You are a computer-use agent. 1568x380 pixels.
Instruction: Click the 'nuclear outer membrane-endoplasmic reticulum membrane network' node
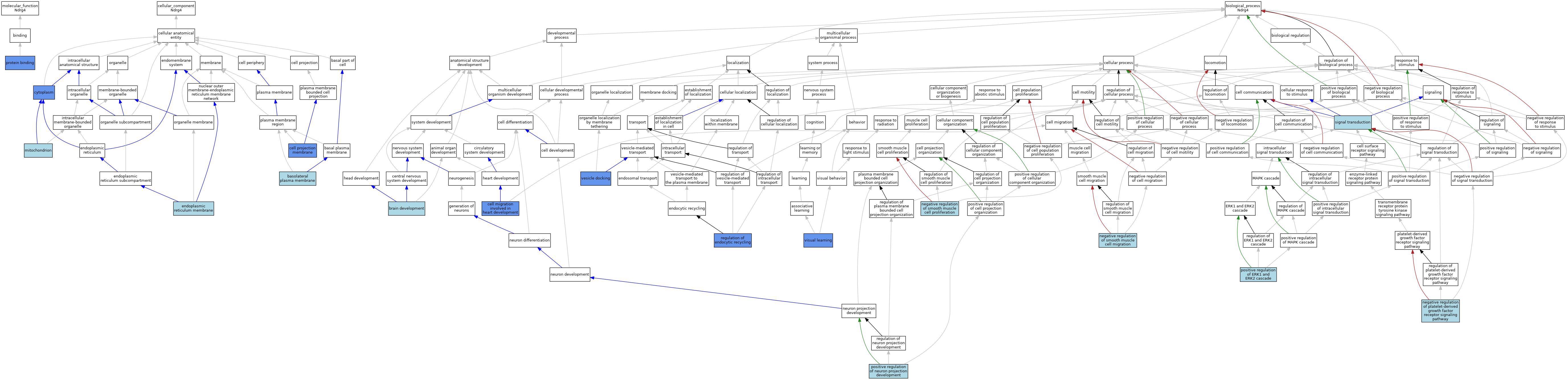tap(211, 92)
